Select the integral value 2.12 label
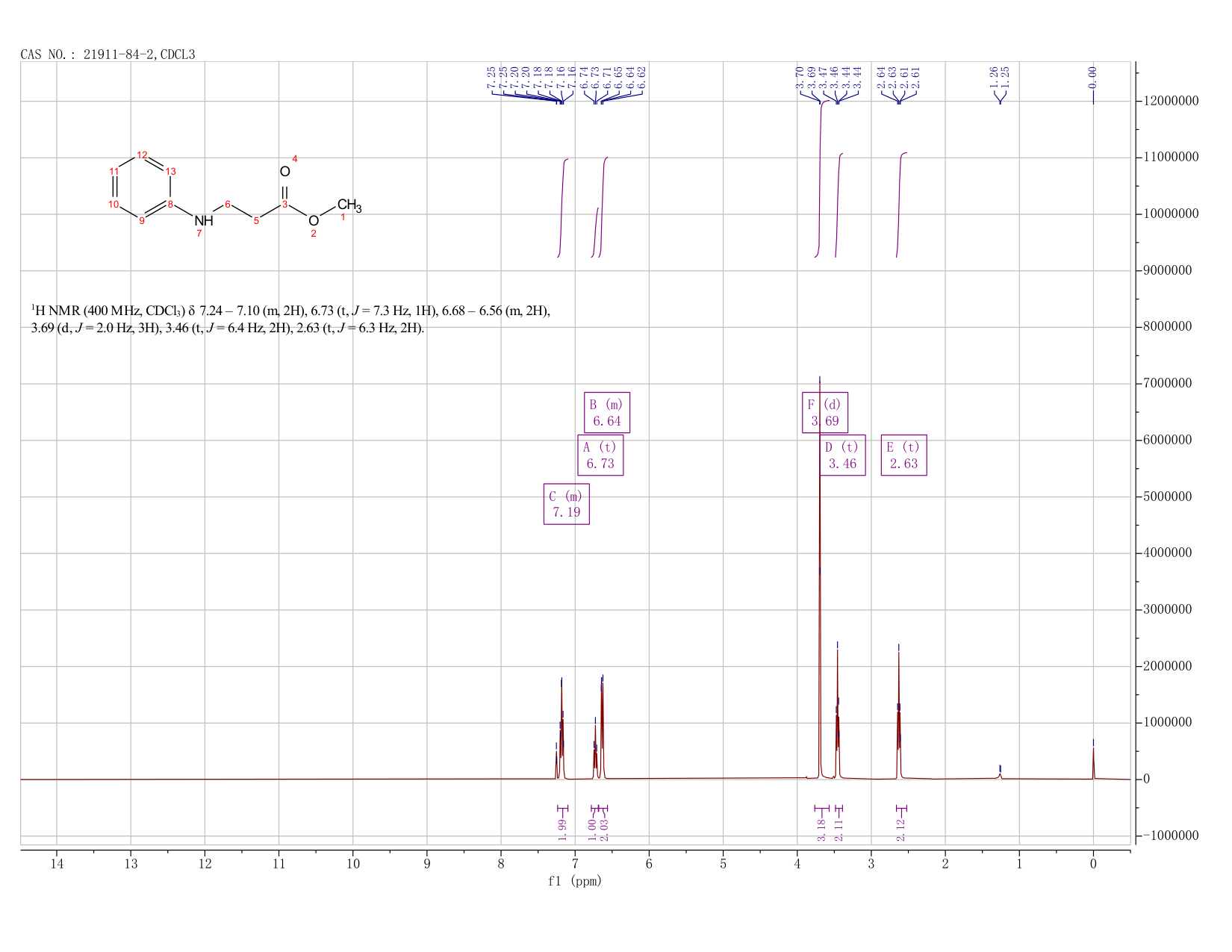This screenshot has height=952, width=1232. pos(900,830)
